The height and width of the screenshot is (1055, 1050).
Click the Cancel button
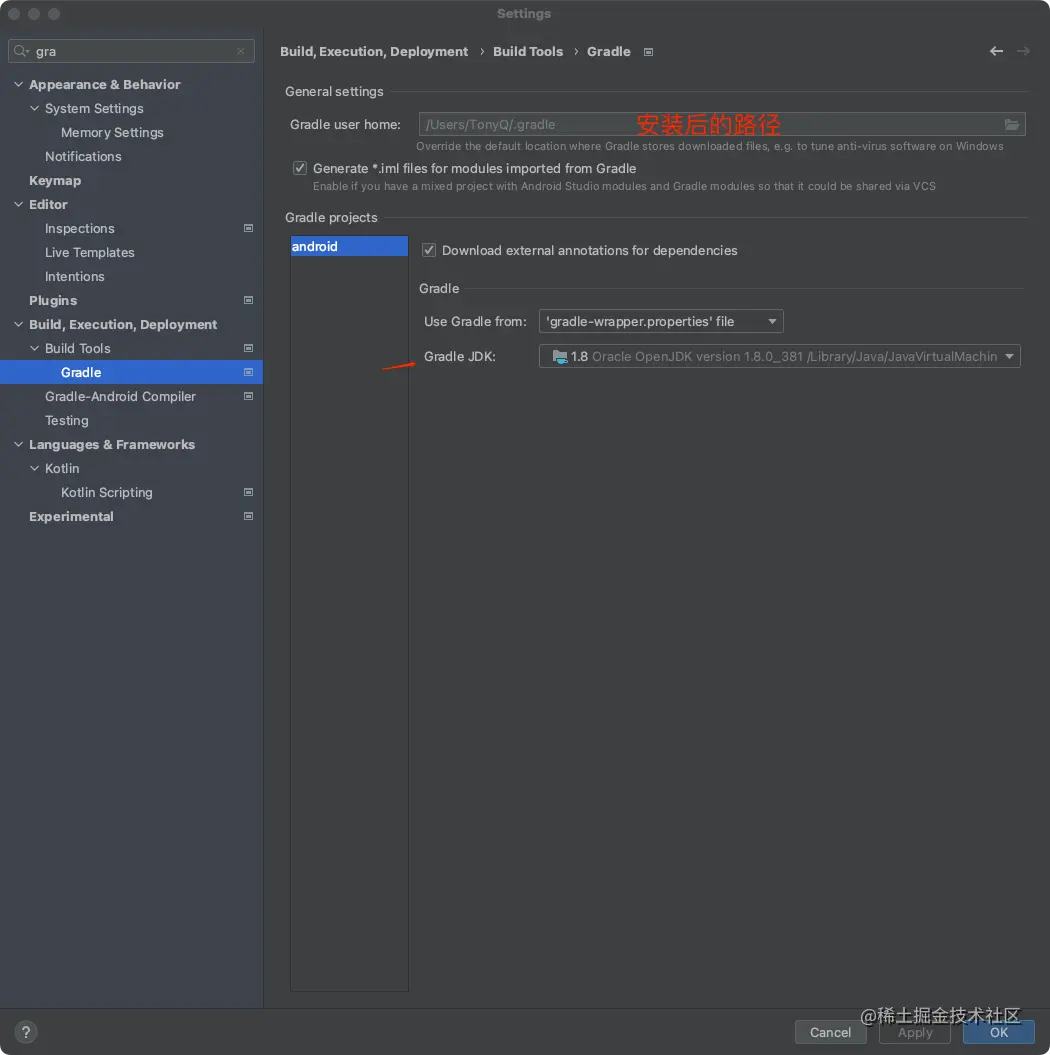tap(830, 1032)
